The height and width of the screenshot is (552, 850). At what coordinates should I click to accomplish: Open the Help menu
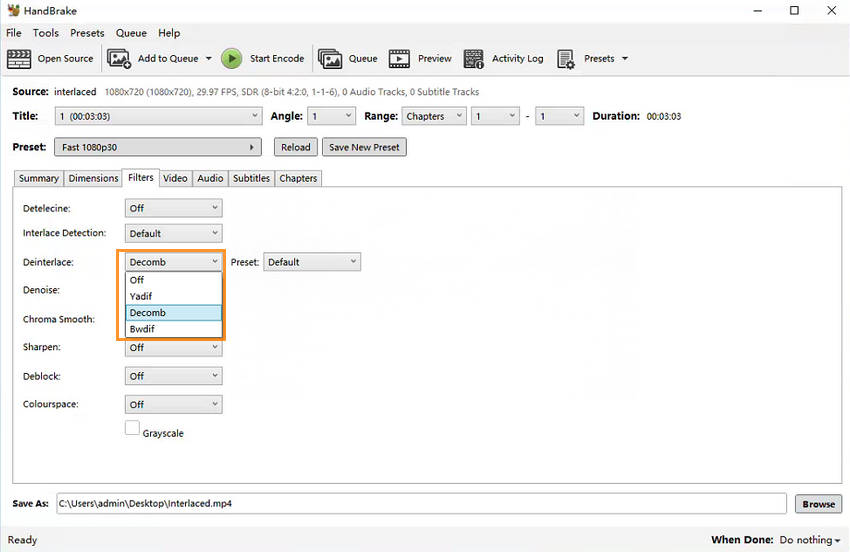(169, 33)
